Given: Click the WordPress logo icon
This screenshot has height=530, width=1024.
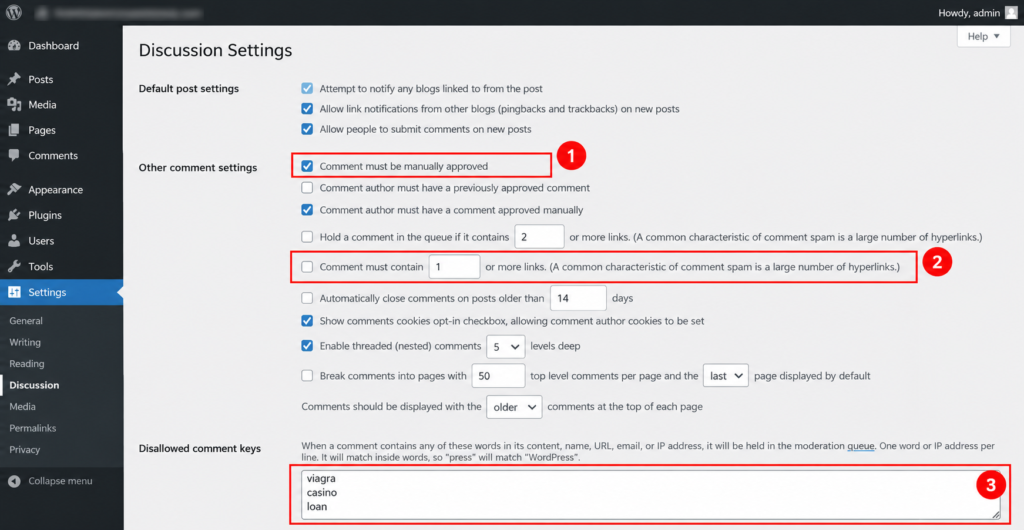Looking at the screenshot, I should 14,12.
